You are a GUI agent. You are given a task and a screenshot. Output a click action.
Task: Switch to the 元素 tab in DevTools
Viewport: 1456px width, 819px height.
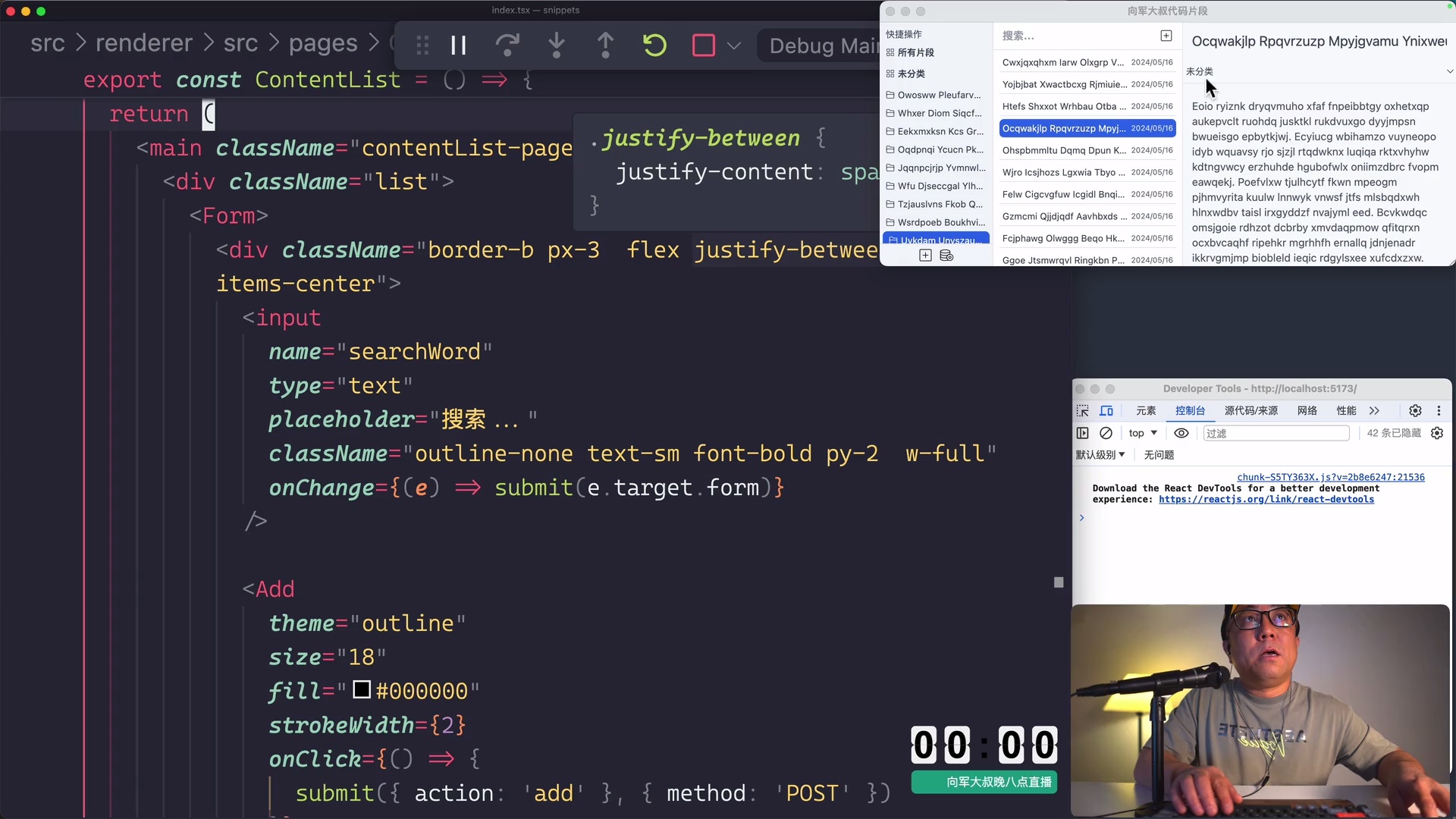(x=1145, y=410)
